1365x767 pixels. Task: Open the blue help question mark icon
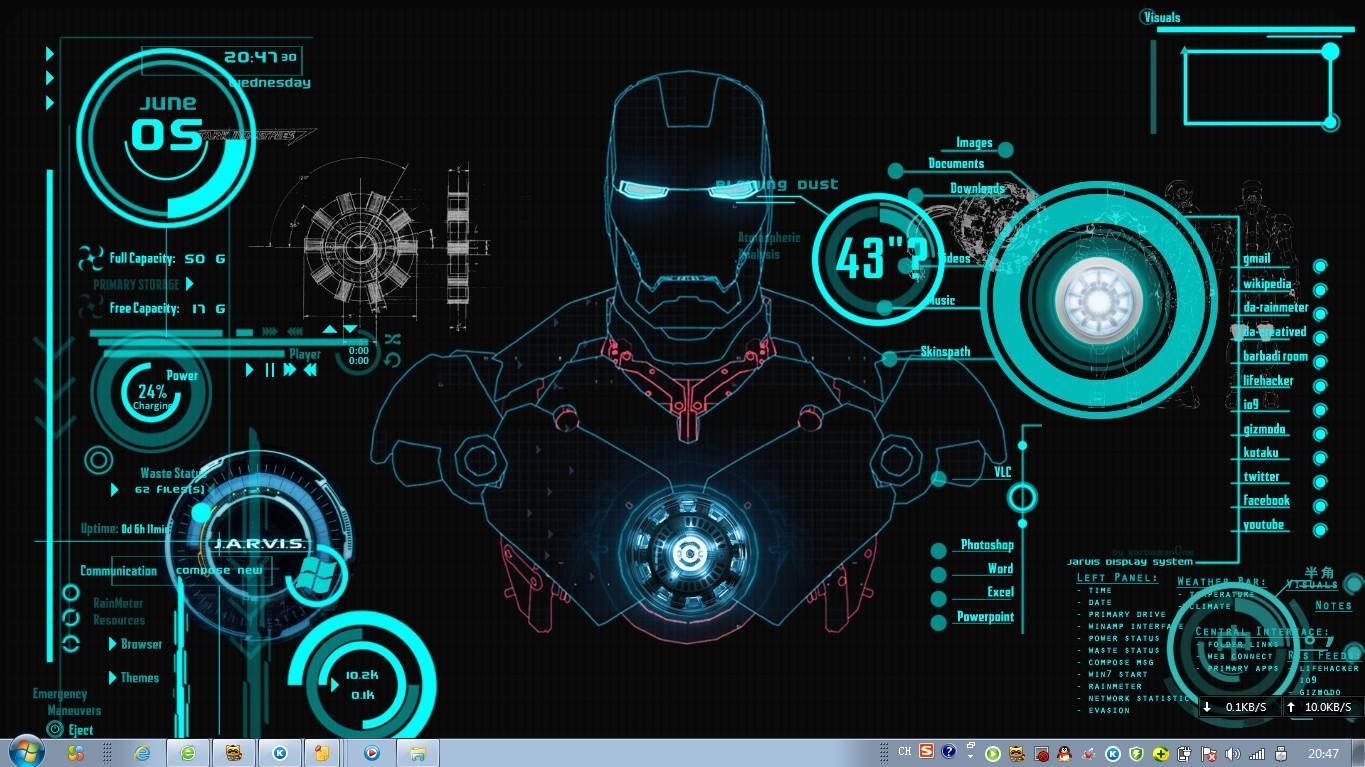(949, 752)
